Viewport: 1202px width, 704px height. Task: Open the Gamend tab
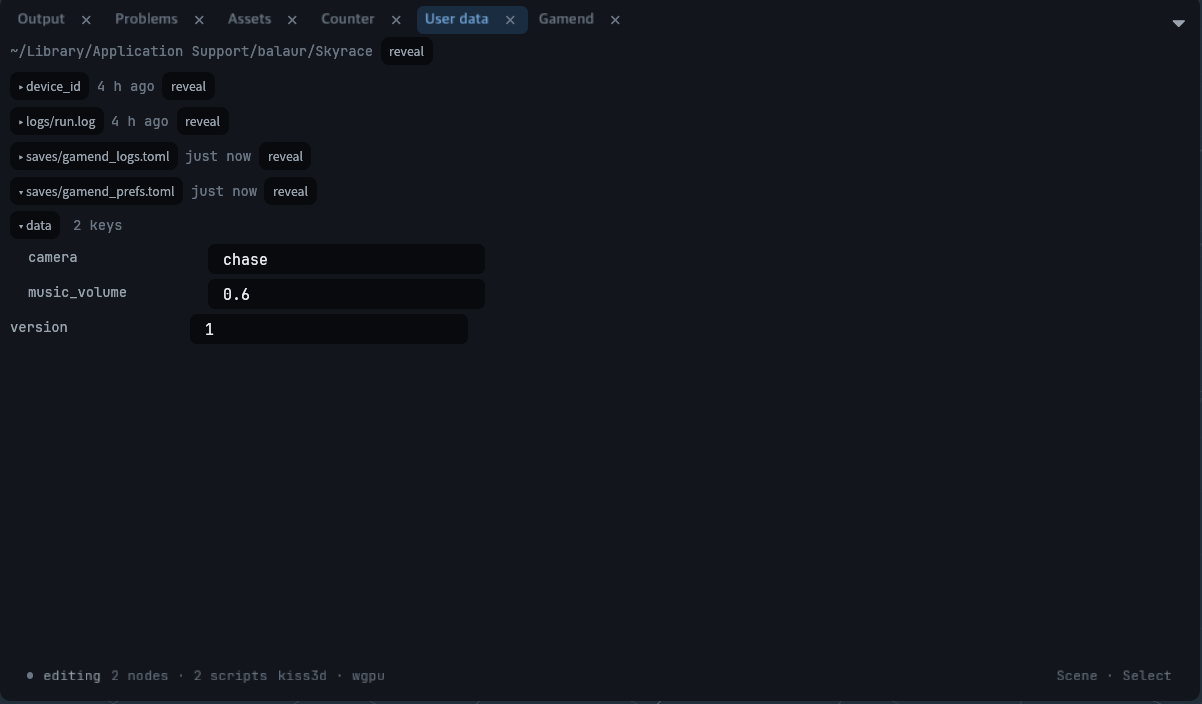coord(566,19)
